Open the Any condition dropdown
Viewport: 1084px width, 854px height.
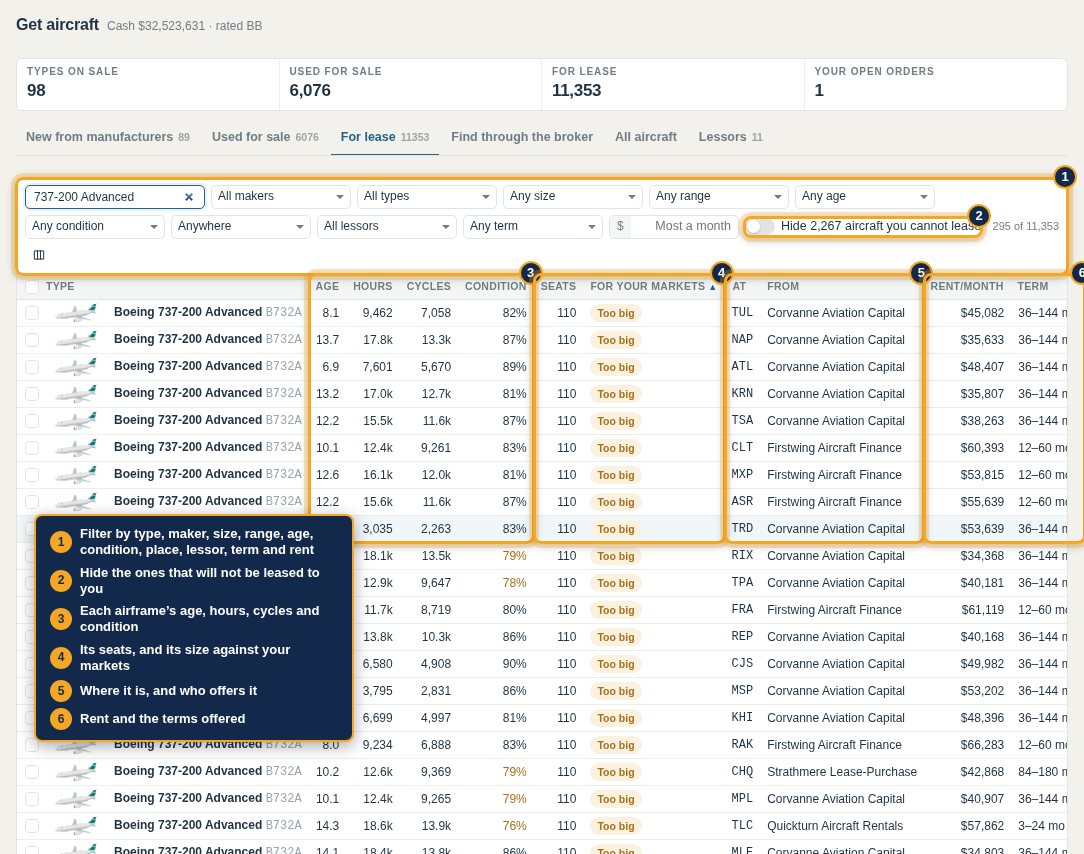click(x=95, y=226)
